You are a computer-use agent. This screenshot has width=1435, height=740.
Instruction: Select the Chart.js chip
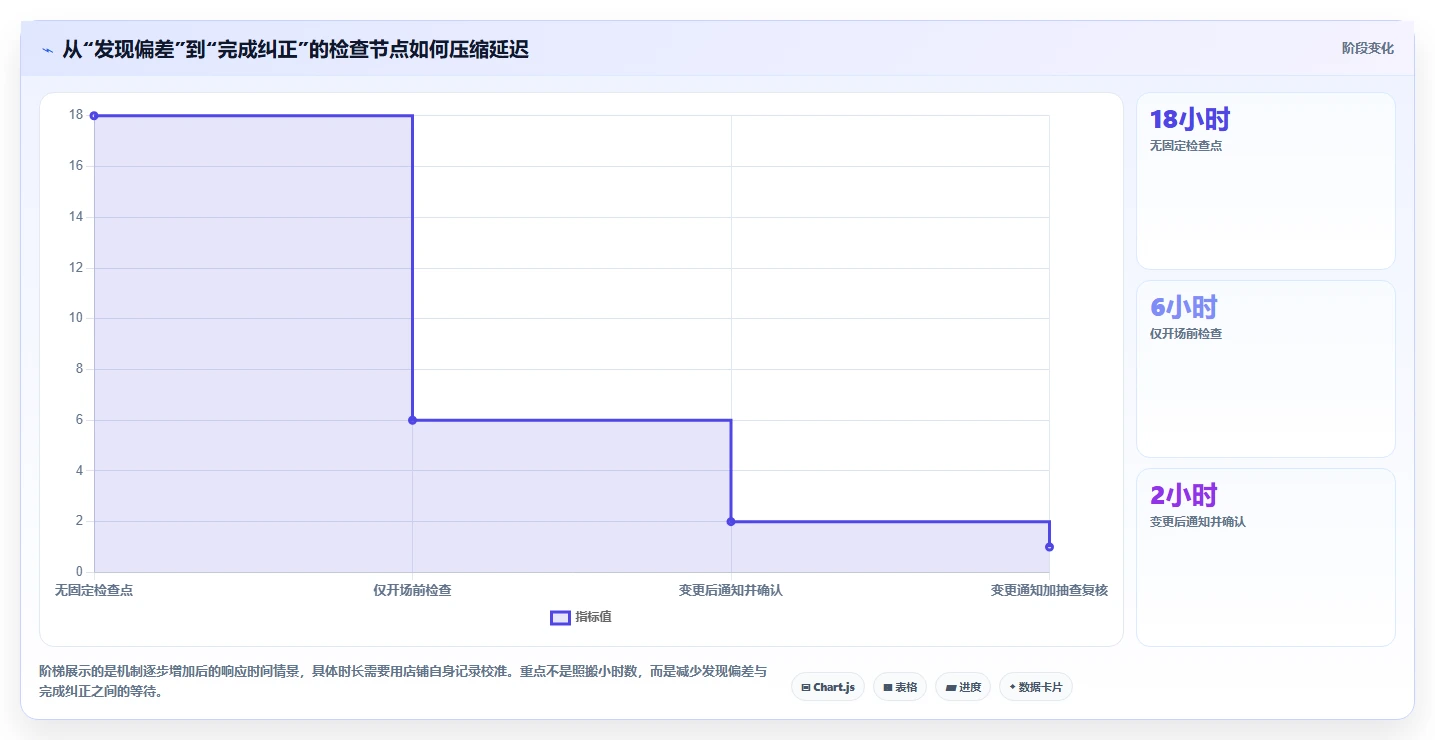[828, 687]
